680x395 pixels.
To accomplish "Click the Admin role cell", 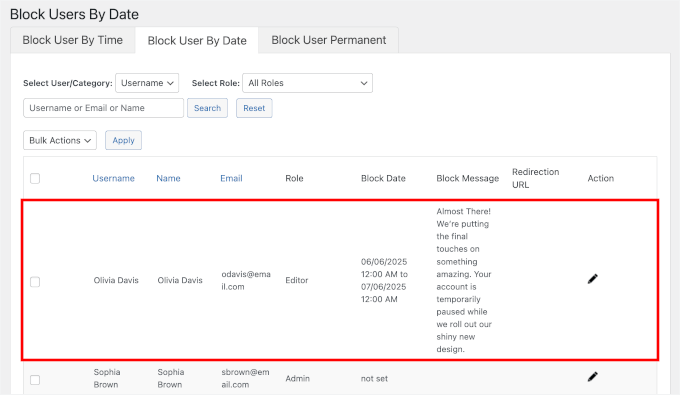I will tap(298, 378).
